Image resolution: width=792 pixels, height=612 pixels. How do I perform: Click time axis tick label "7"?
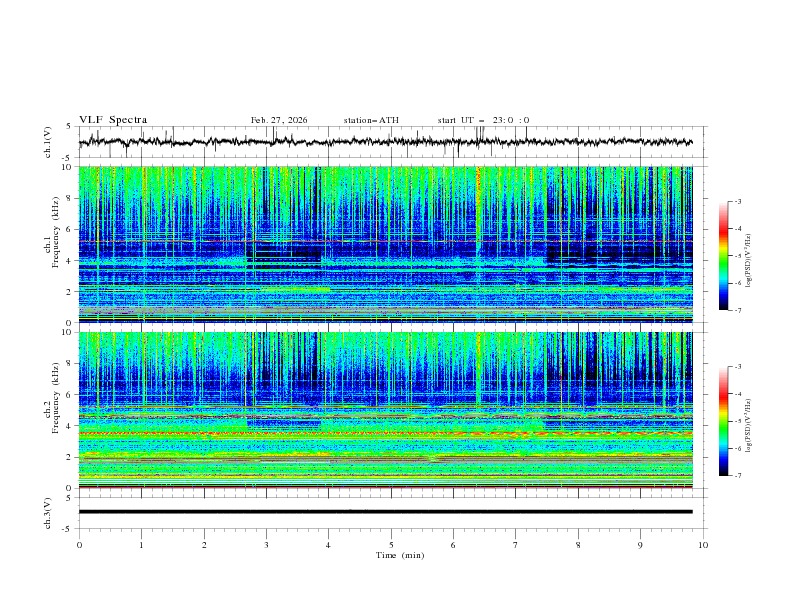click(516, 545)
